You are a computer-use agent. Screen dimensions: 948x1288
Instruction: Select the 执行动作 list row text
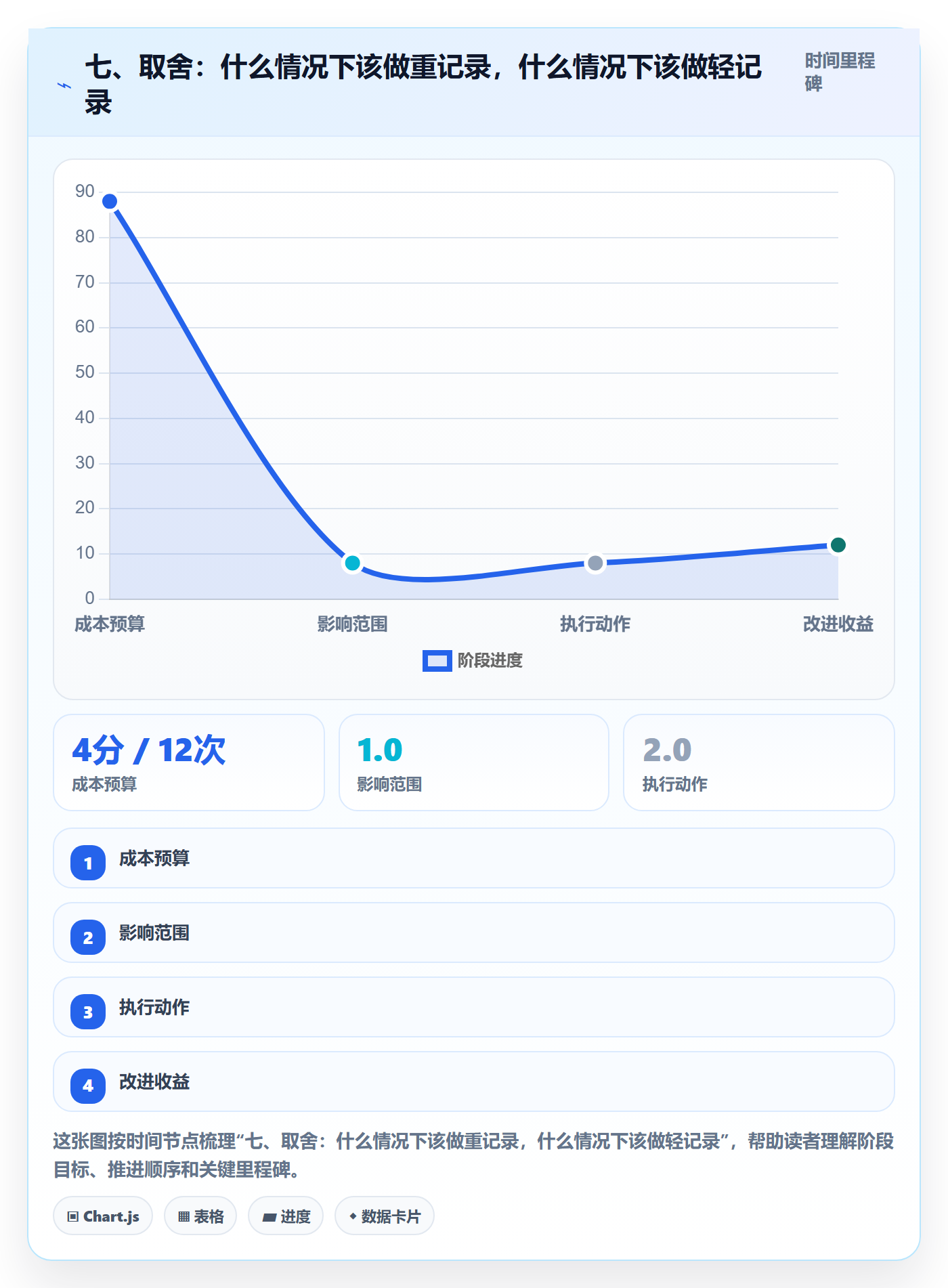pos(154,1008)
